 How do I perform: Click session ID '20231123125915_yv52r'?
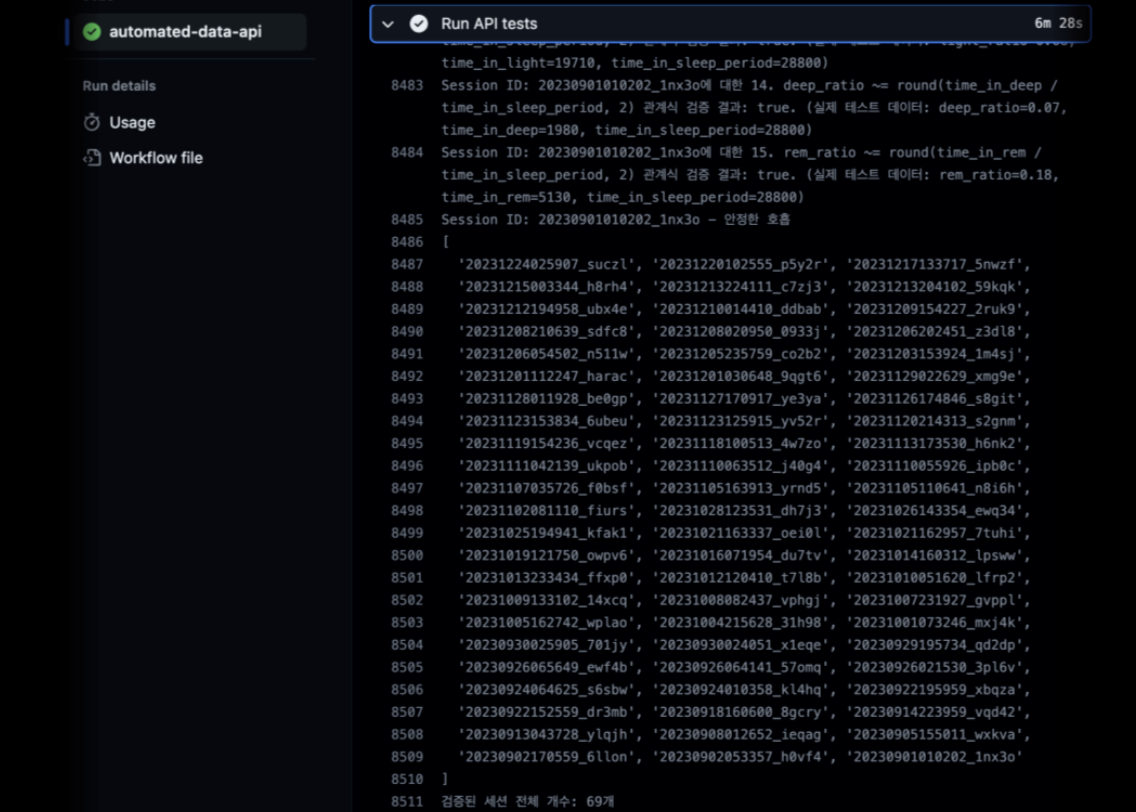point(740,422)
